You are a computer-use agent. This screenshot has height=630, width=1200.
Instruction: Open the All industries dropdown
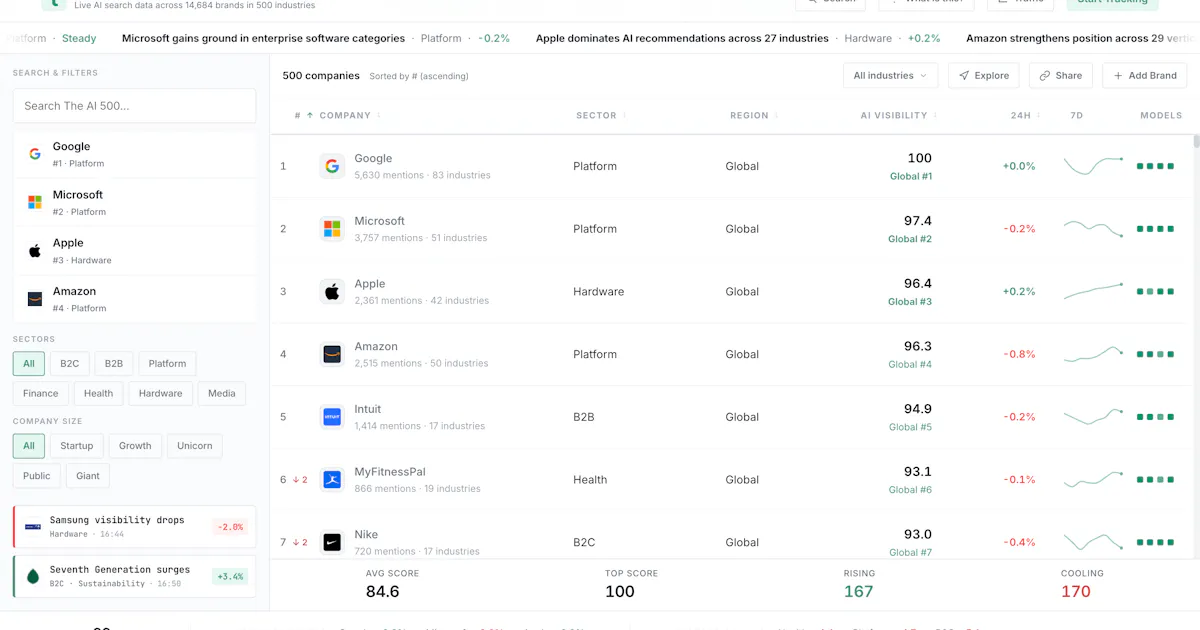(890, 75)
